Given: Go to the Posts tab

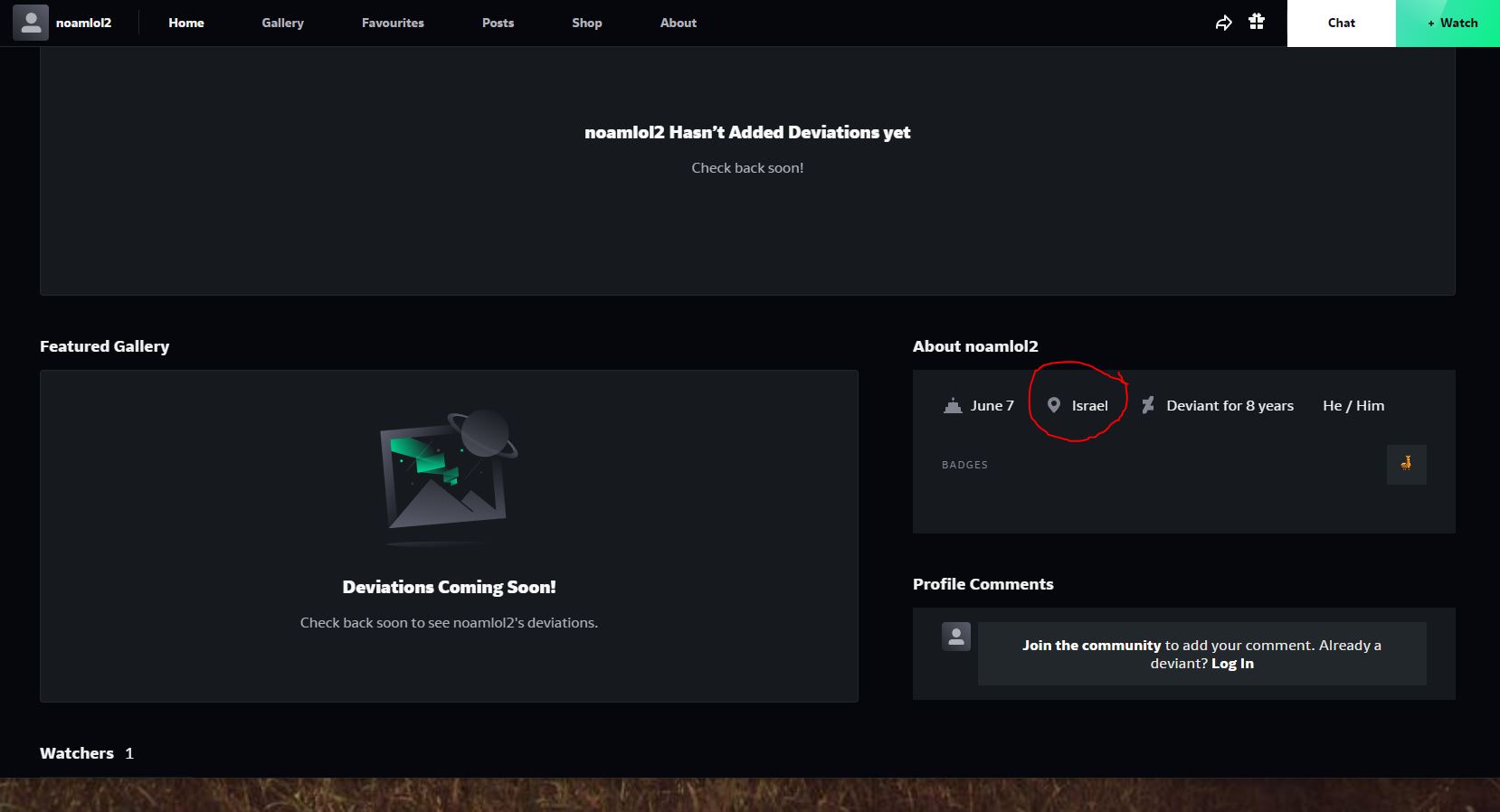Looking at the screenshot, I should pyautogui.click(x=498, y=23).
